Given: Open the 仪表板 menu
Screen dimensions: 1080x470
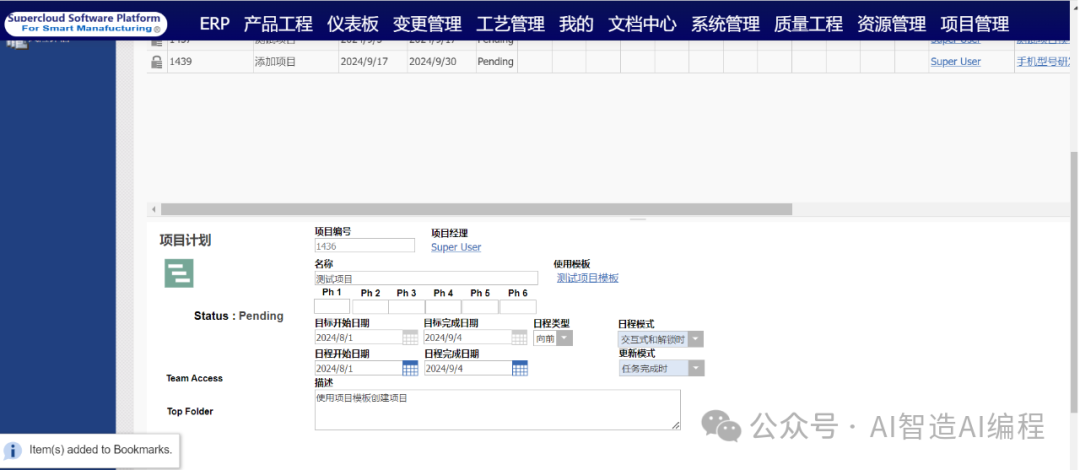Looking at the screenshot, I should pos(353,25).
